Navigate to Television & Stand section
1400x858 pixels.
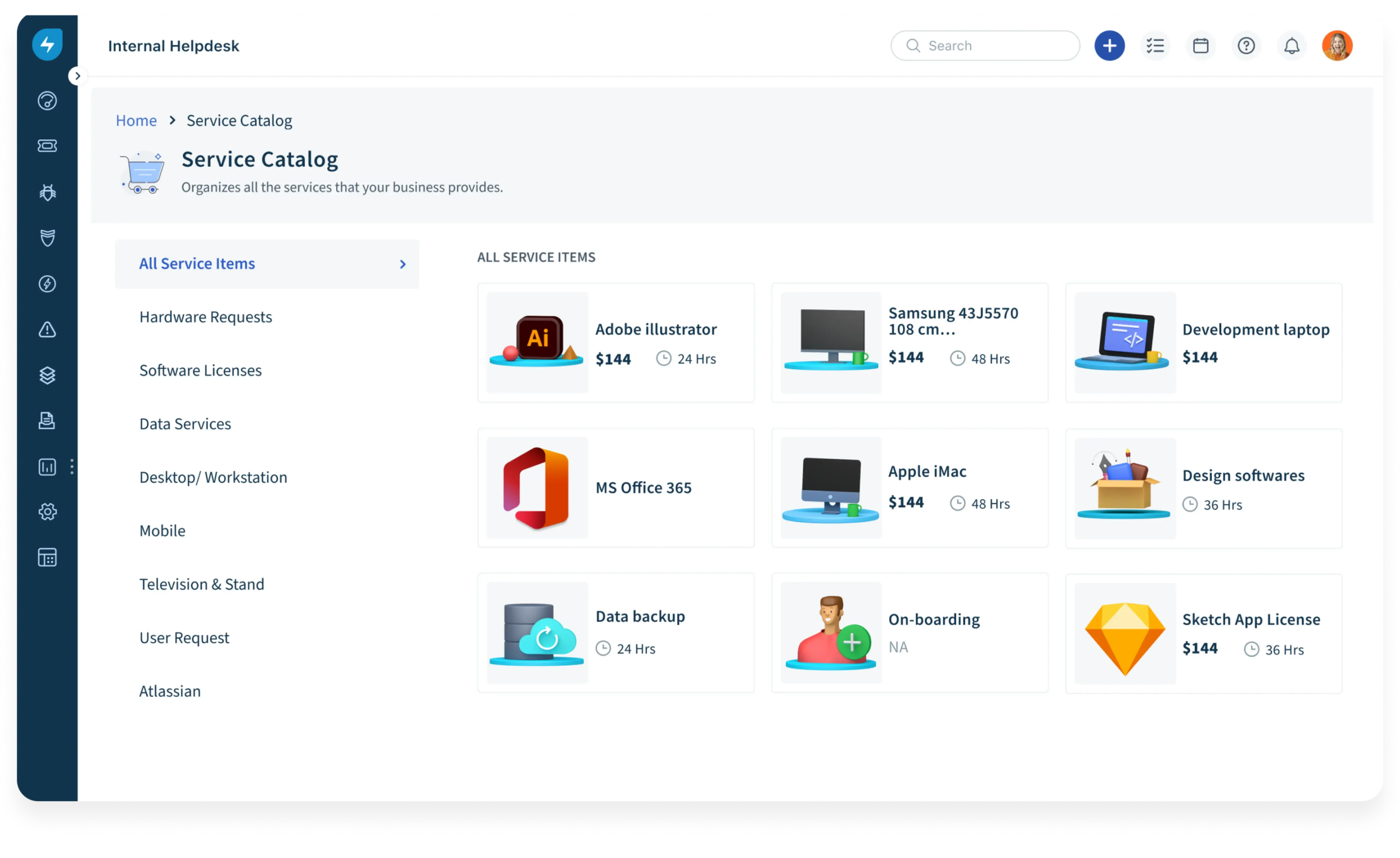201,583
